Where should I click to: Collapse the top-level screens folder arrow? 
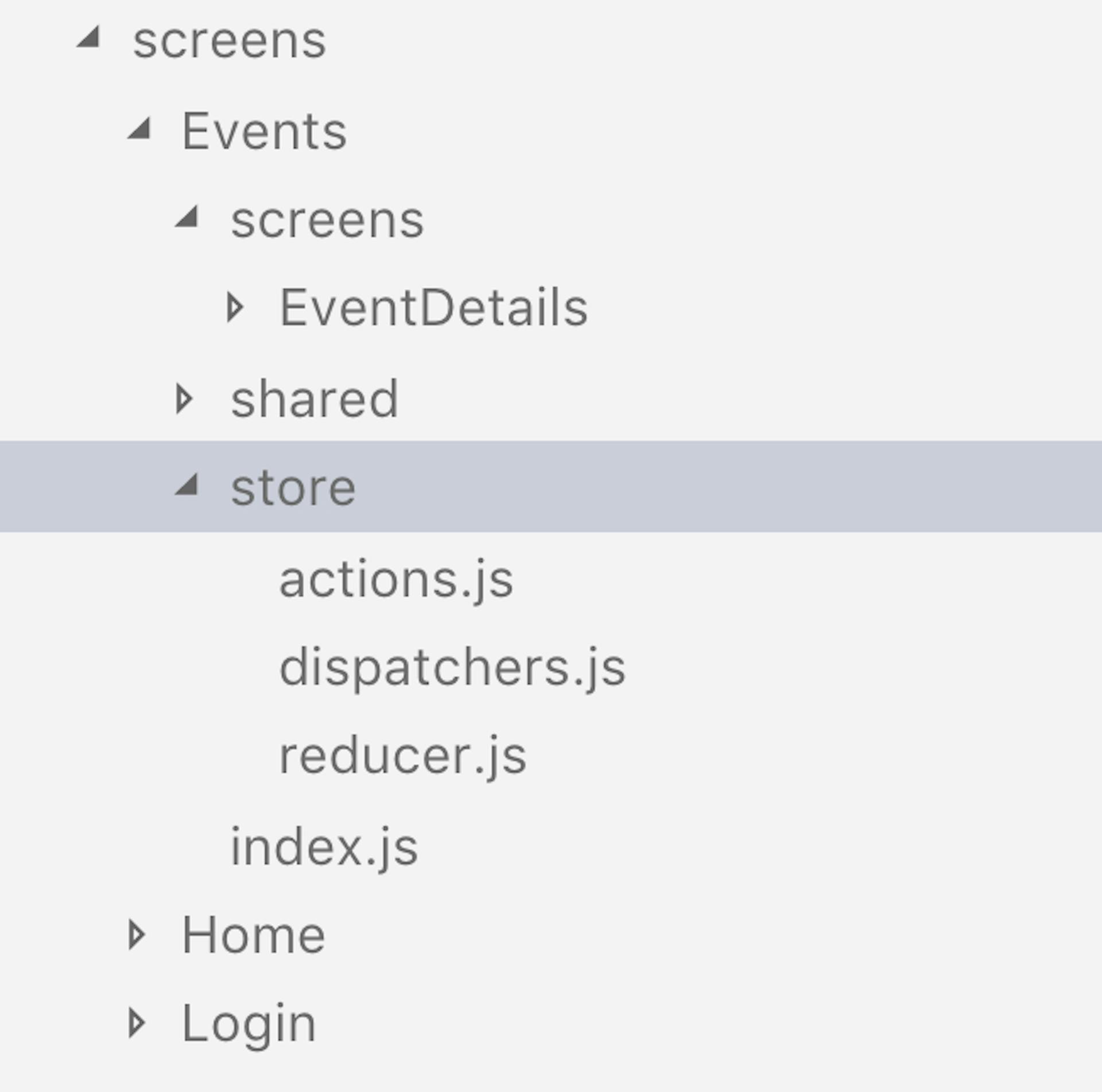pos(90,38)
